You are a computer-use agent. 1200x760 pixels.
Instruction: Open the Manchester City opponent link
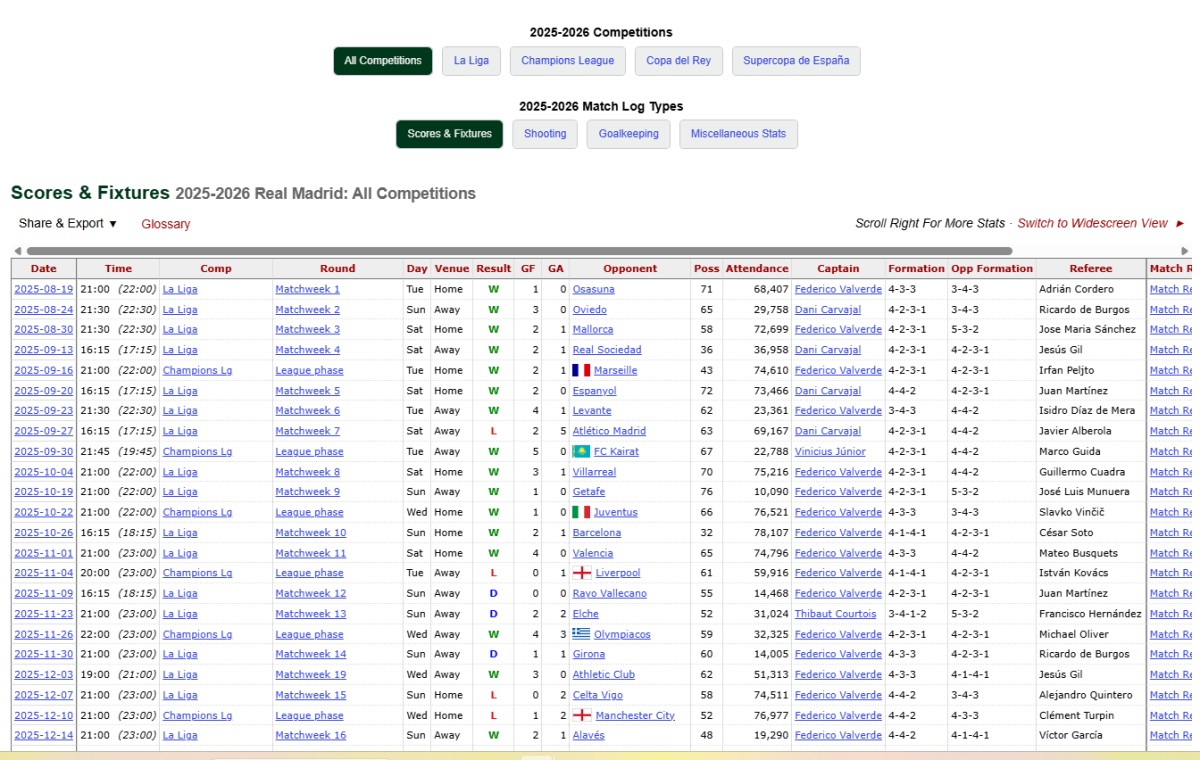click(x=635, y=715)
